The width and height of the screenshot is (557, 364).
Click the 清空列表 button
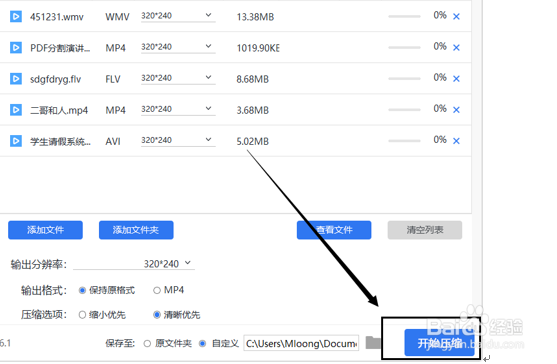[x=425, y=230]
